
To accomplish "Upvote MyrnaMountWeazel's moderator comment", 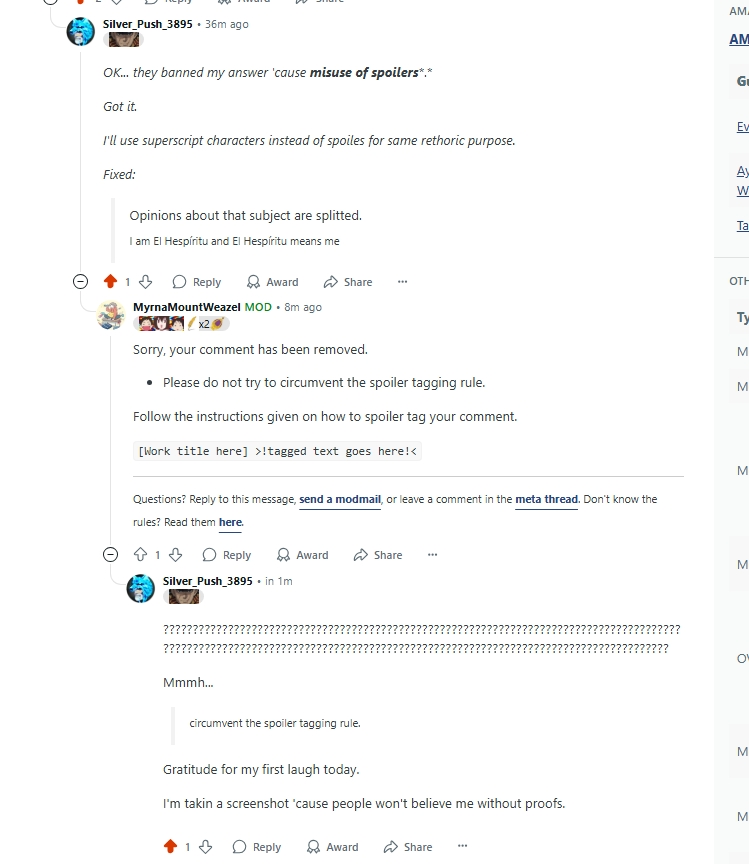I will [141, 554].
